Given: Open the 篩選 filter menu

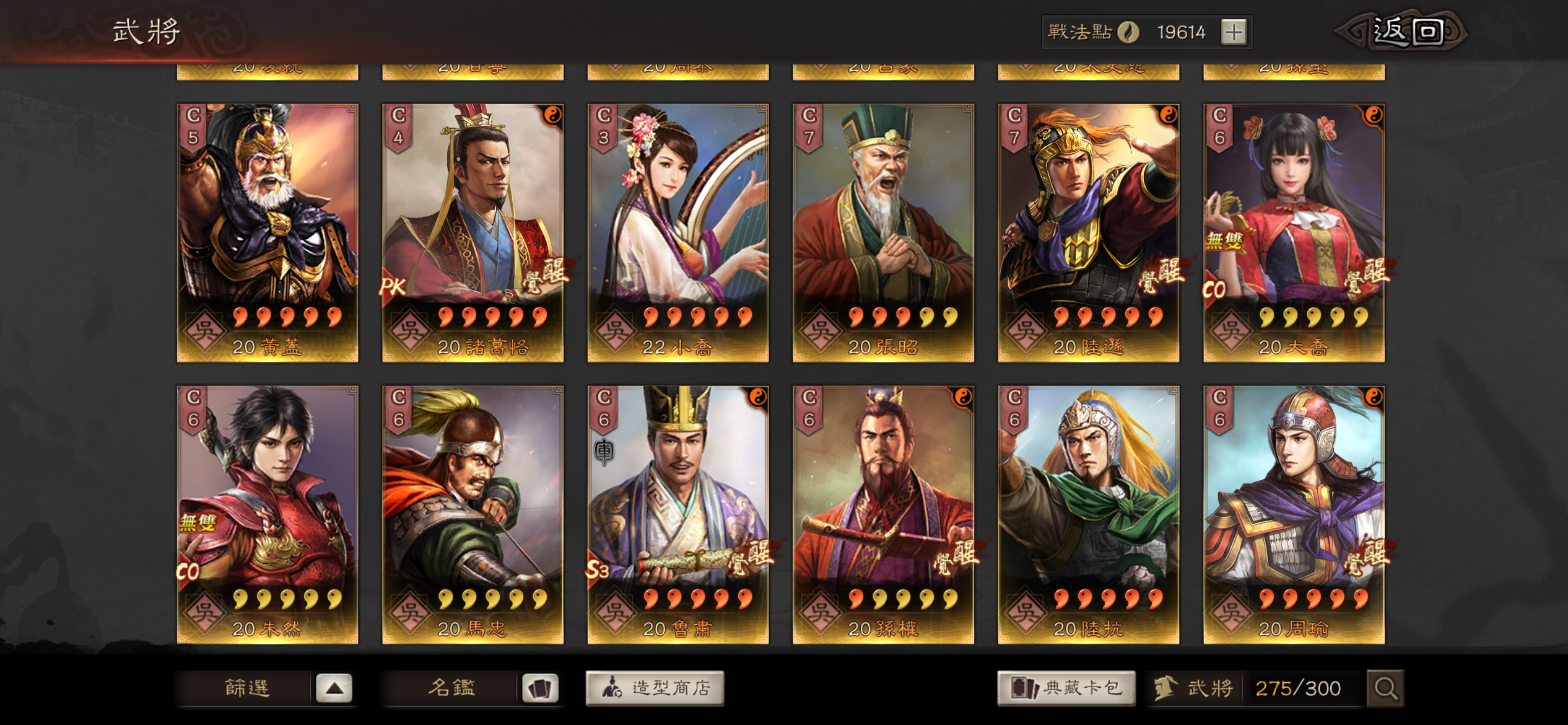Looking at the screenshot, I should [x=246, y=688].
